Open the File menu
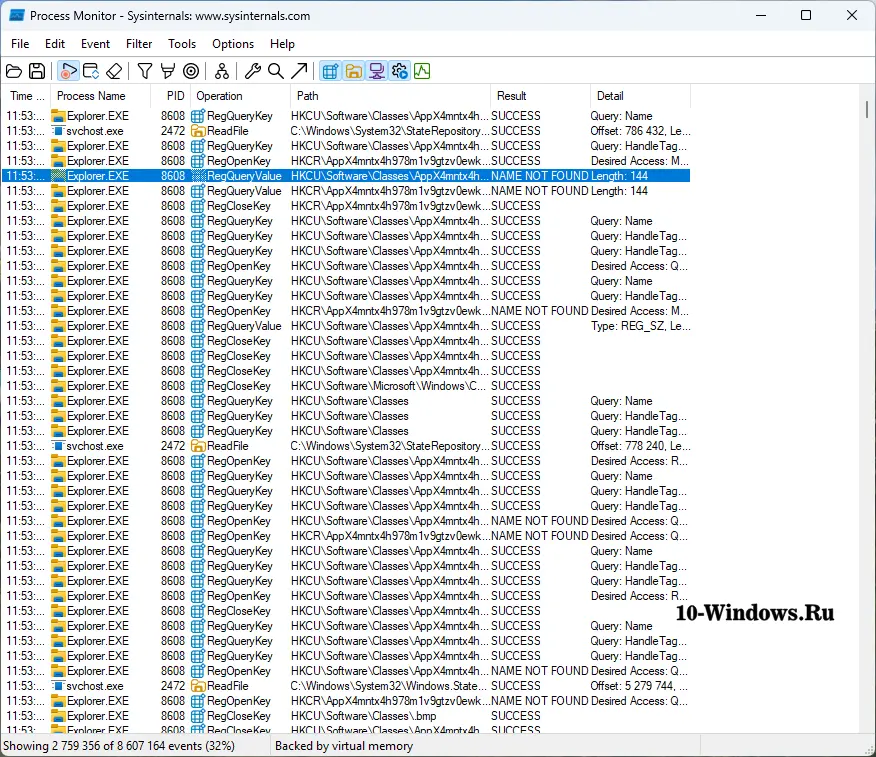This screenshot has width=876, height=757. pos(20,44)
